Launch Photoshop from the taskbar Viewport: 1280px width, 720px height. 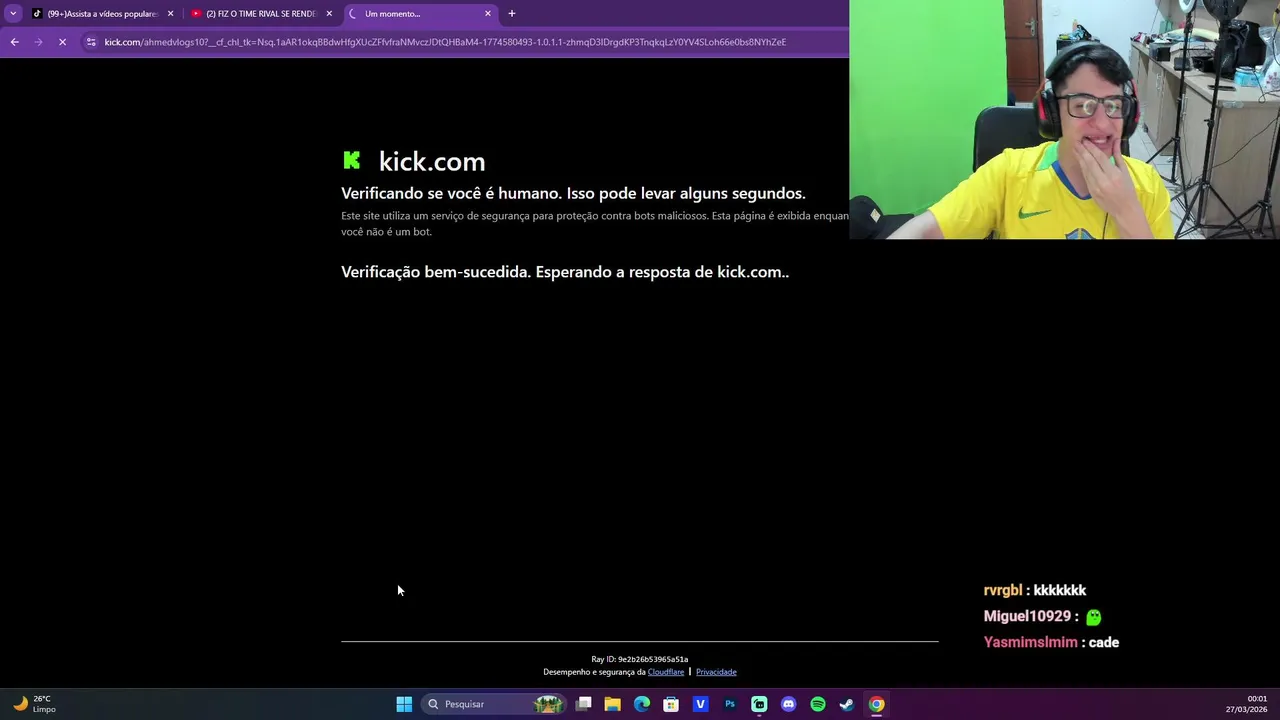[730, 704]
